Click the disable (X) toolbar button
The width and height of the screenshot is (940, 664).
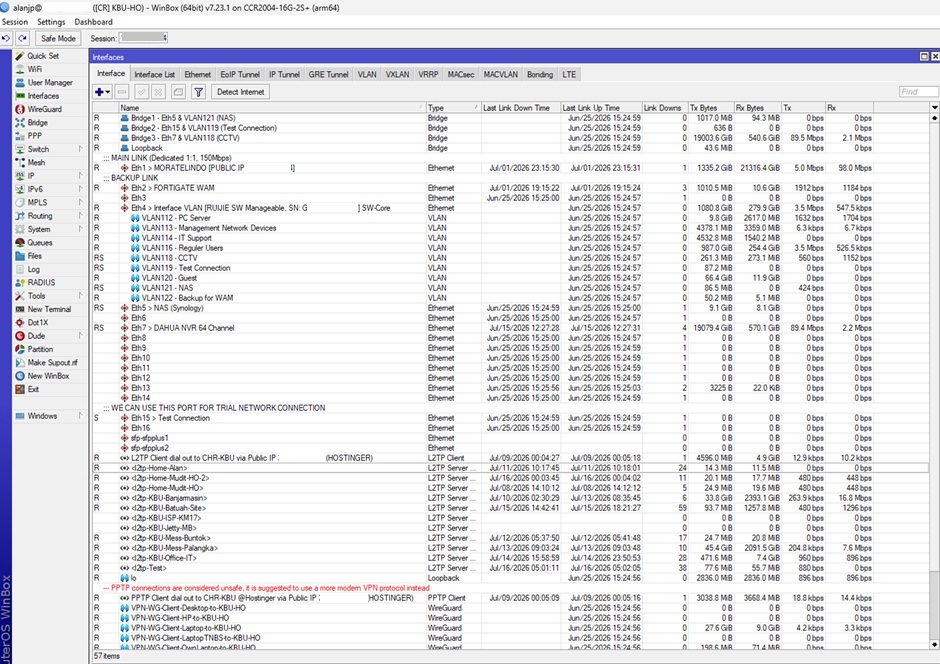tap(158, 92)
